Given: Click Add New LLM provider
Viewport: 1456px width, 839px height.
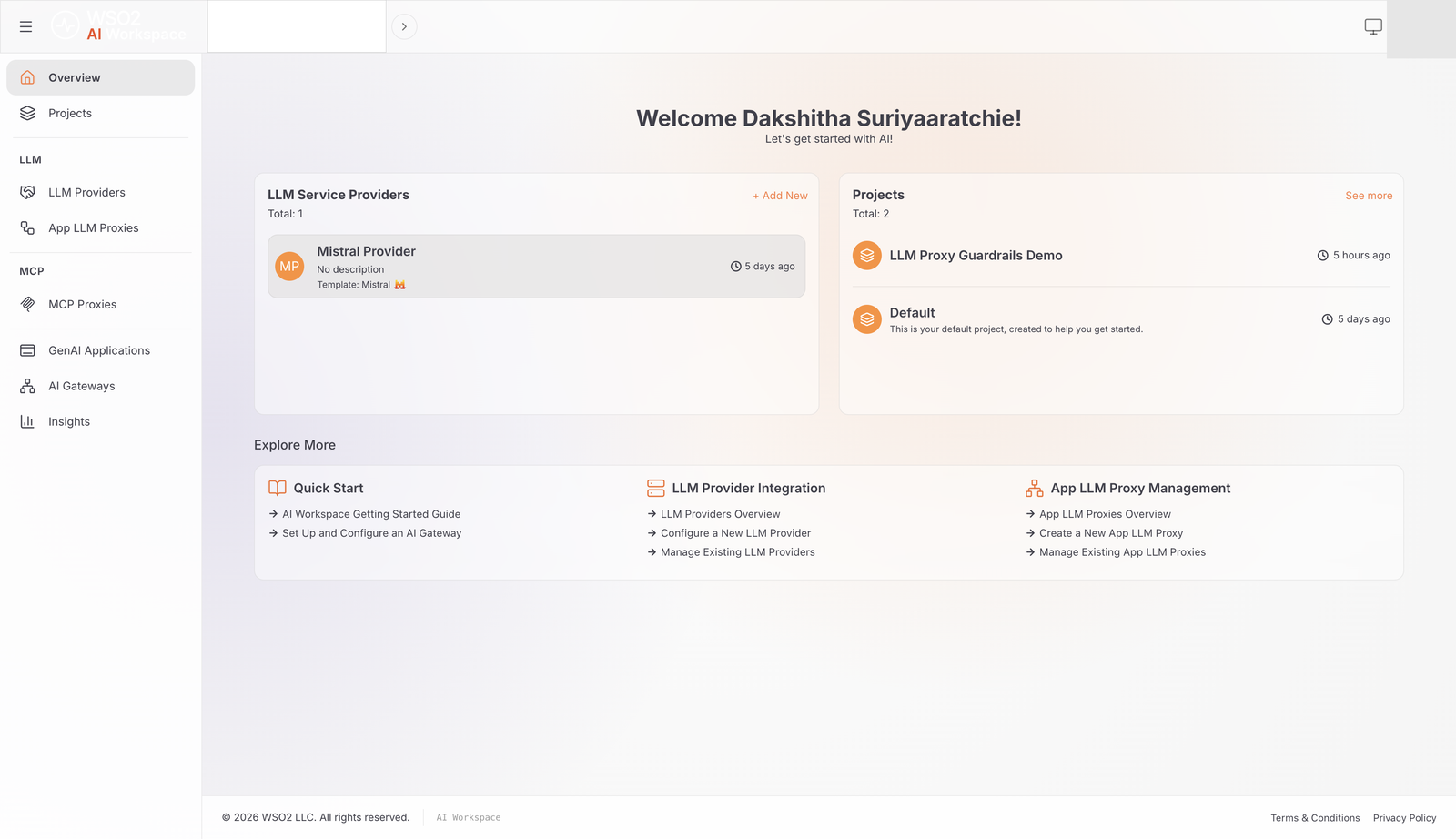Looking at the screenshot, I should click(x=780, y=196).
